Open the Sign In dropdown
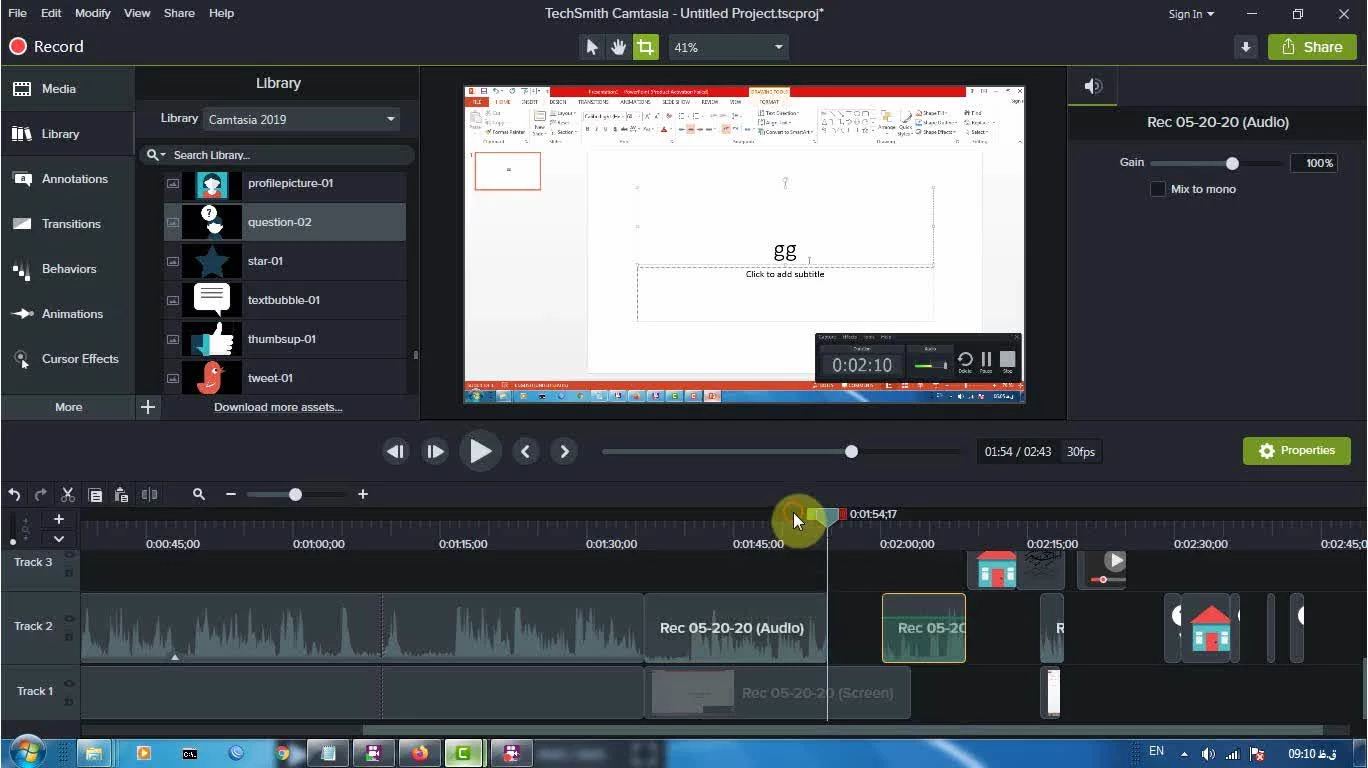The image size is (1368, 768). [1191, 14]
